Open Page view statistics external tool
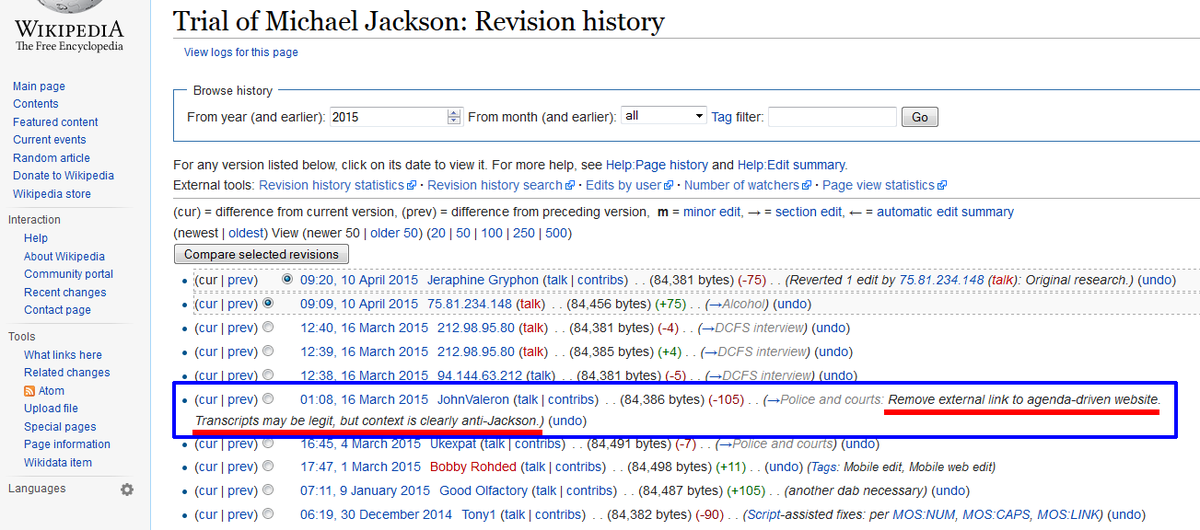Viewport: 1200px width, 530px height. pos(884,185)
